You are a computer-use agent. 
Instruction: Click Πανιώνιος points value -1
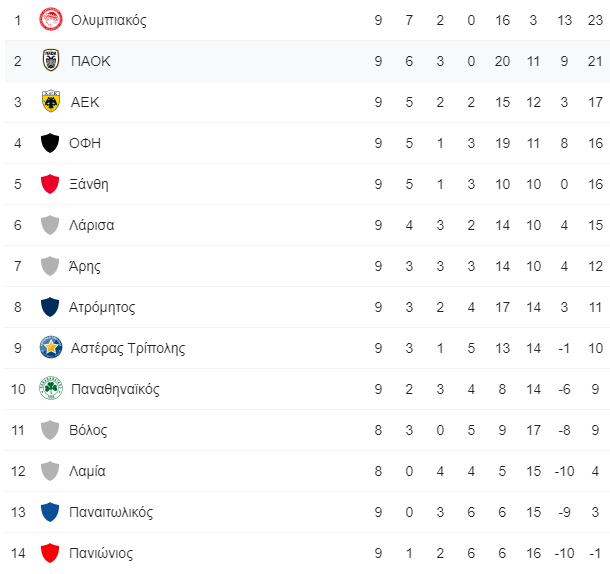coord(595,553)
